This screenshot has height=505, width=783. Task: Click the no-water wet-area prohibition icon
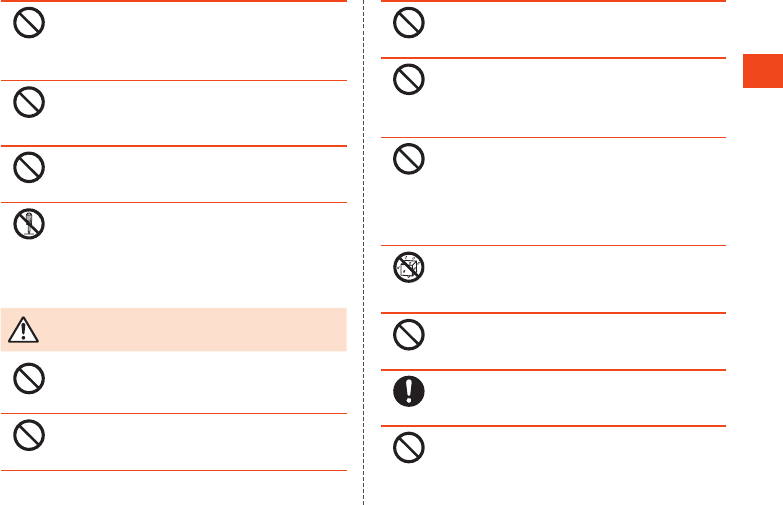click(408, 267)
